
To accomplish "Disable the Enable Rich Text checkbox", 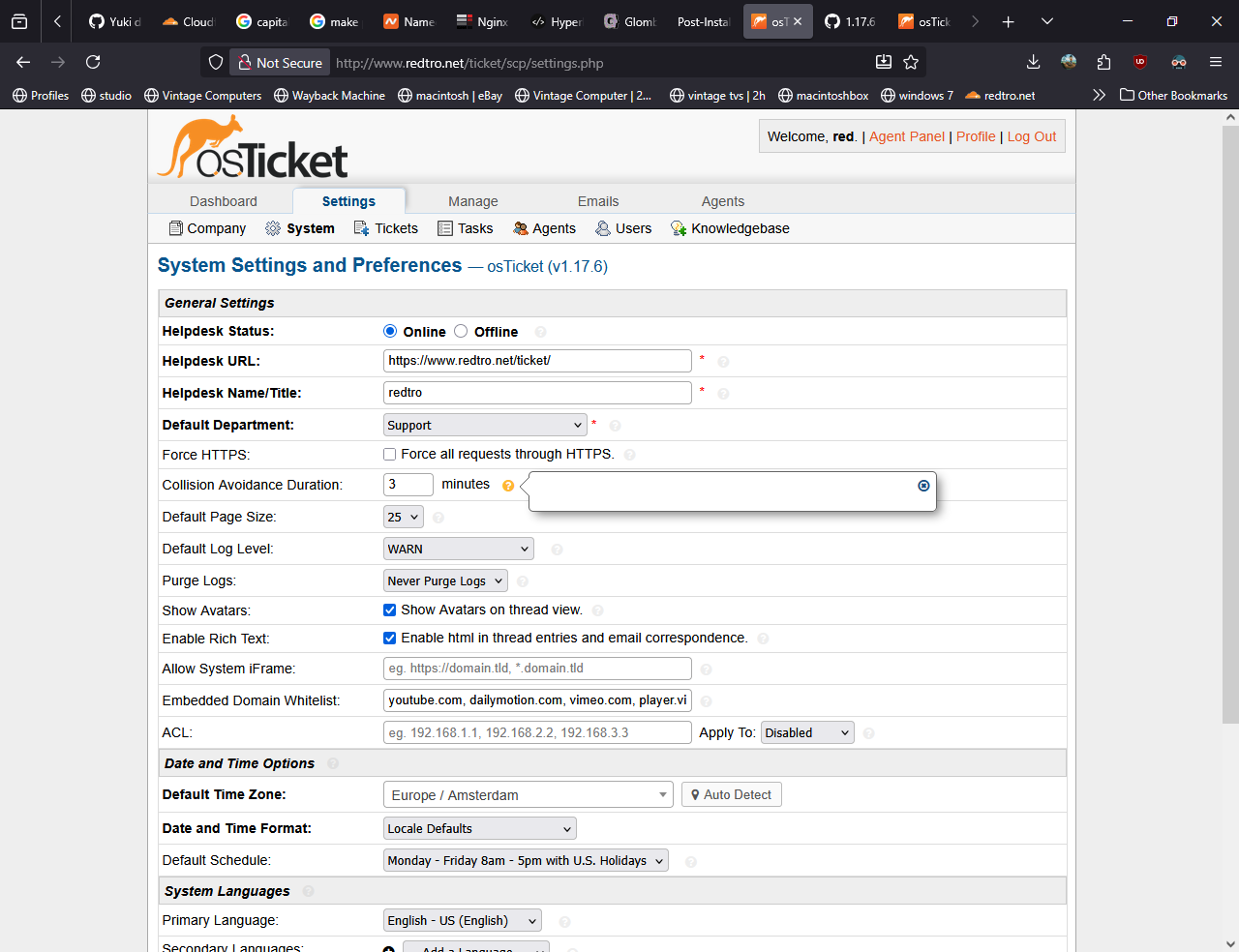I will click(390, 639).
